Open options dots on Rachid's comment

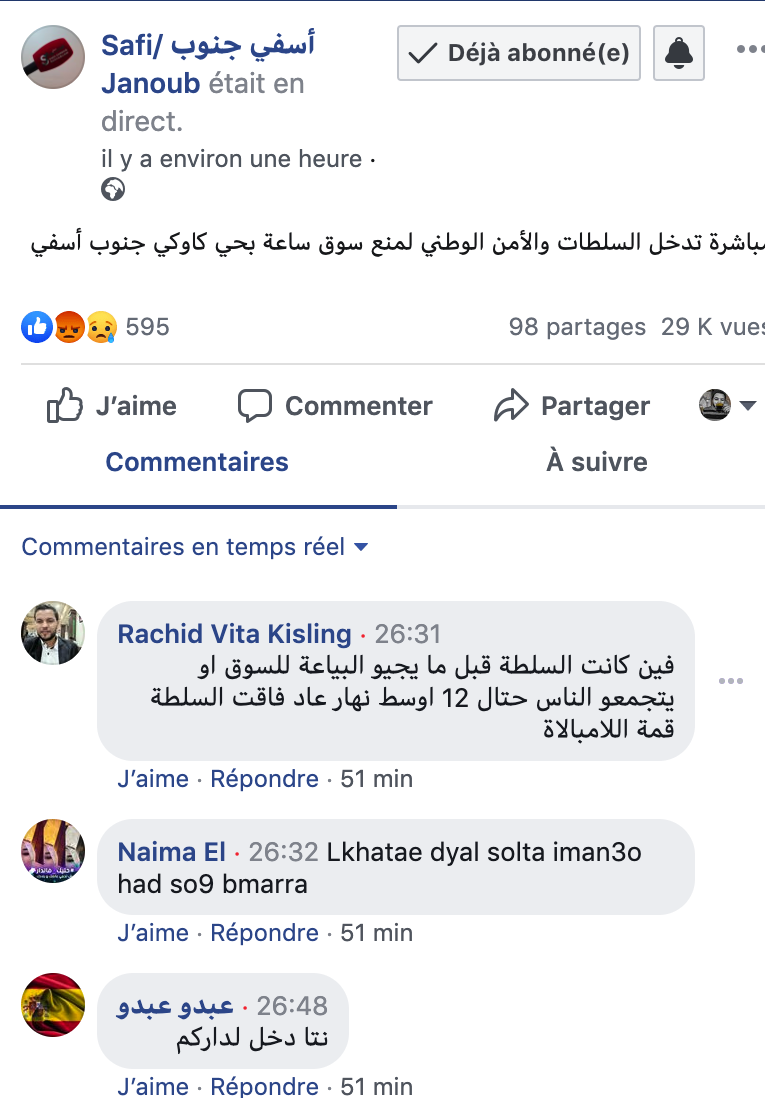tap(730, 682)
